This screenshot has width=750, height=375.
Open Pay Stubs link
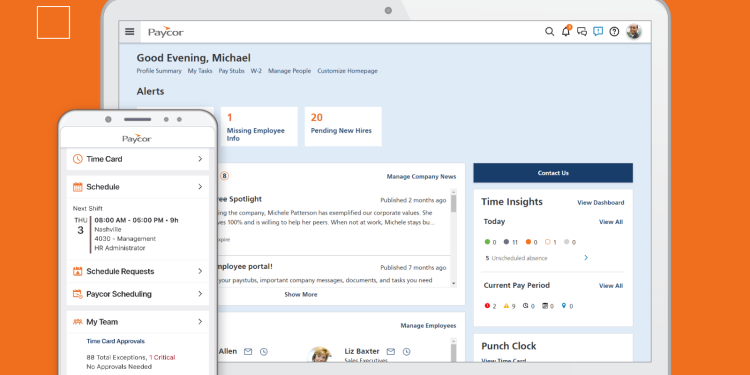[232, 71]
